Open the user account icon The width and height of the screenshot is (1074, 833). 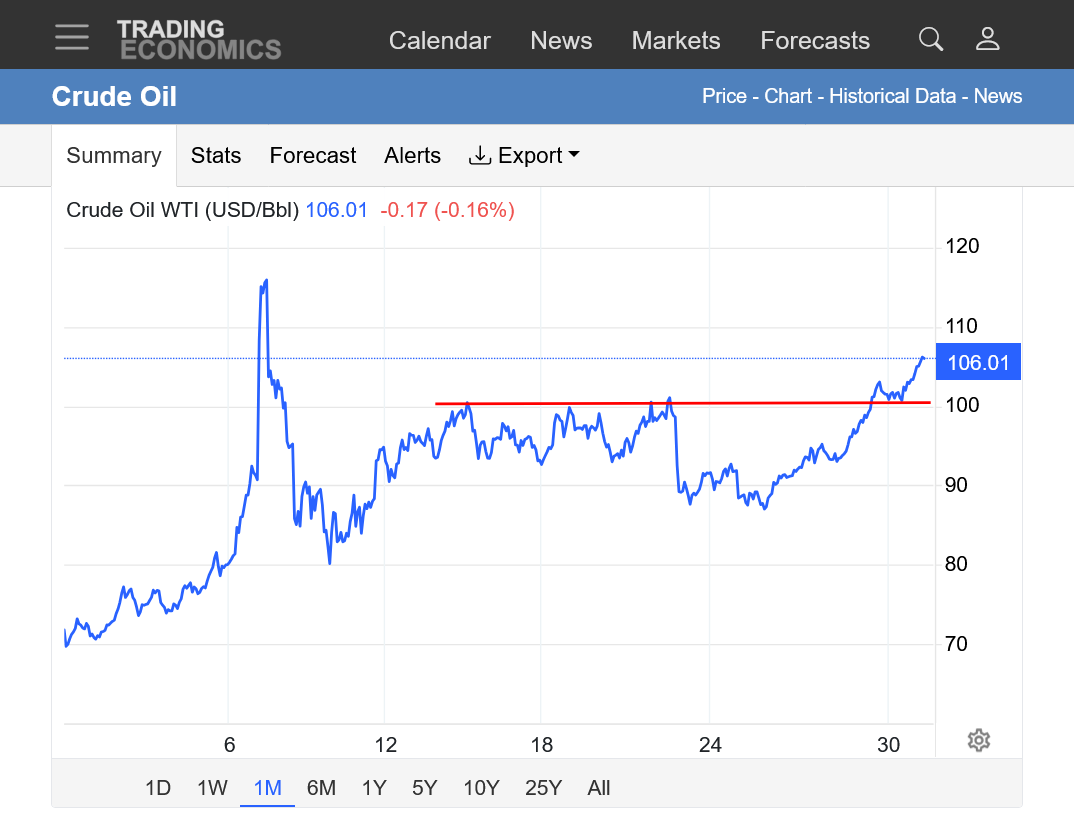(988, 39)
